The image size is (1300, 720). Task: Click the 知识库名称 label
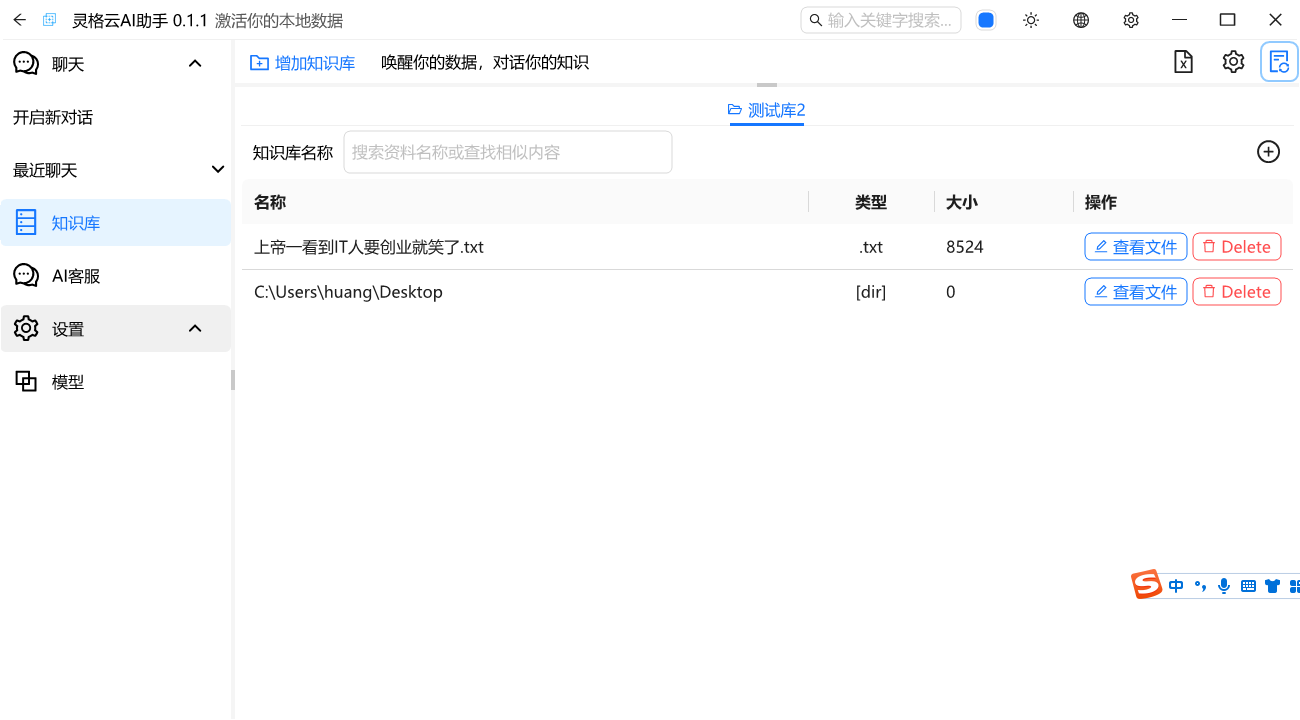pos(293,152)
